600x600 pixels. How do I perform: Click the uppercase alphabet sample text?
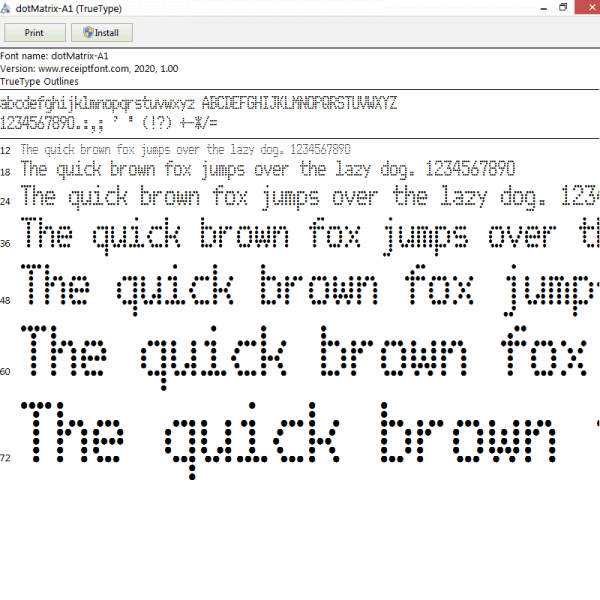click(299, 103)
